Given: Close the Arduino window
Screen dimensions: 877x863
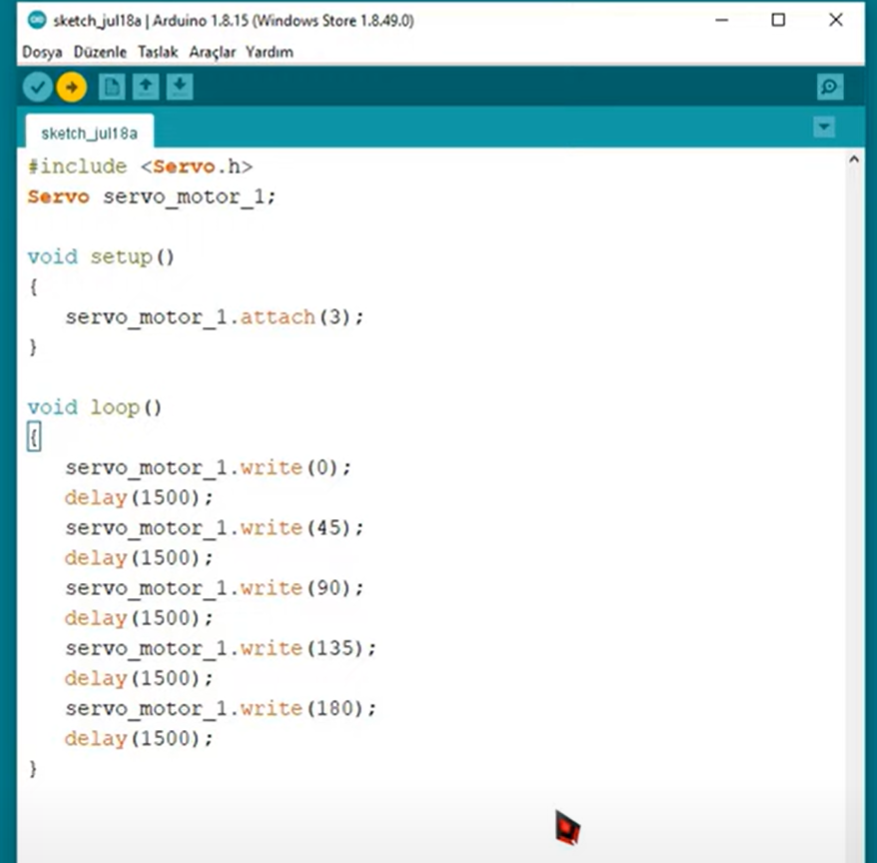Looking at the screenshot, I should (836, 20).
